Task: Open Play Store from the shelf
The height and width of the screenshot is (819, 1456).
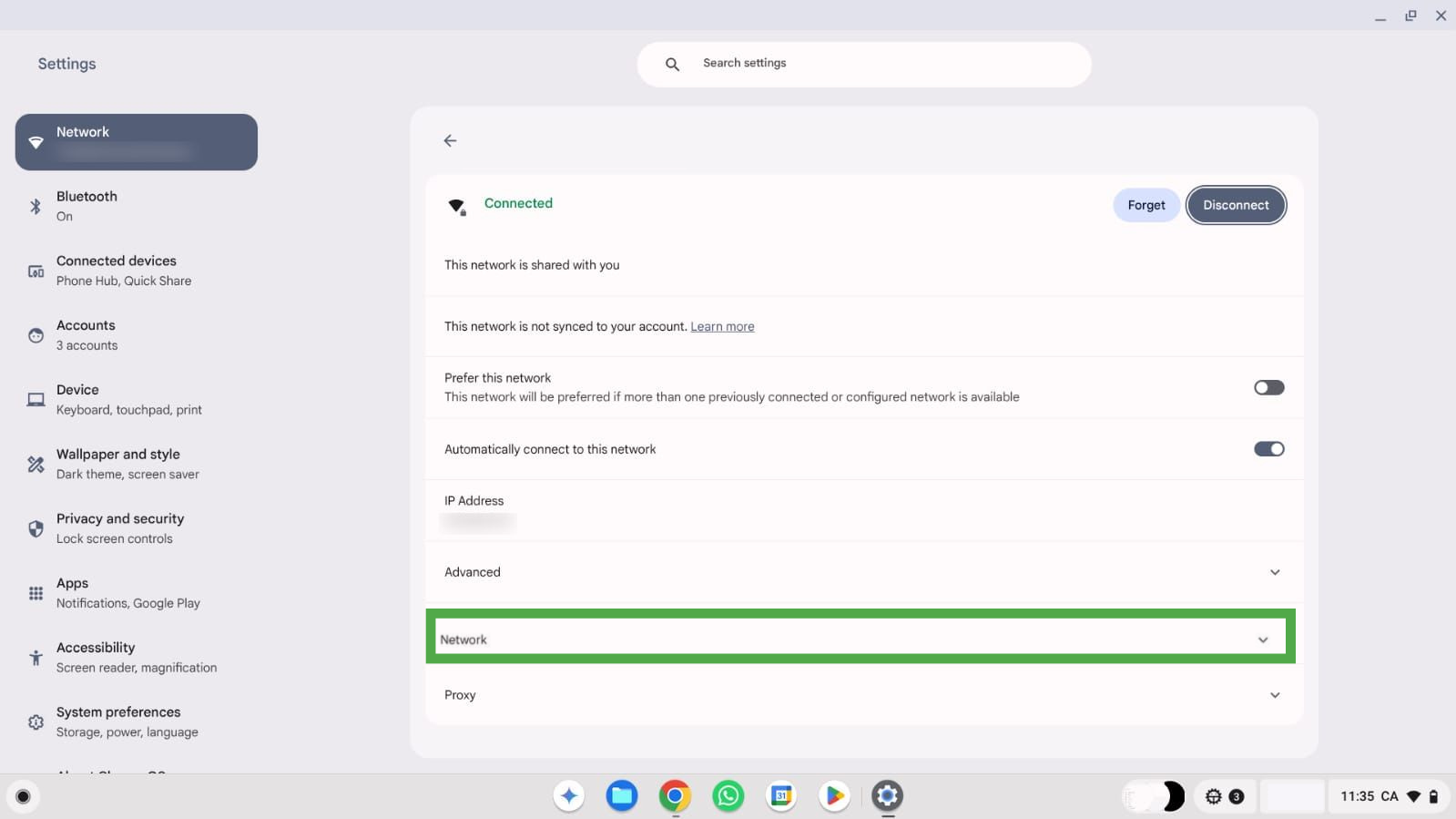Action: pos(834,796)
